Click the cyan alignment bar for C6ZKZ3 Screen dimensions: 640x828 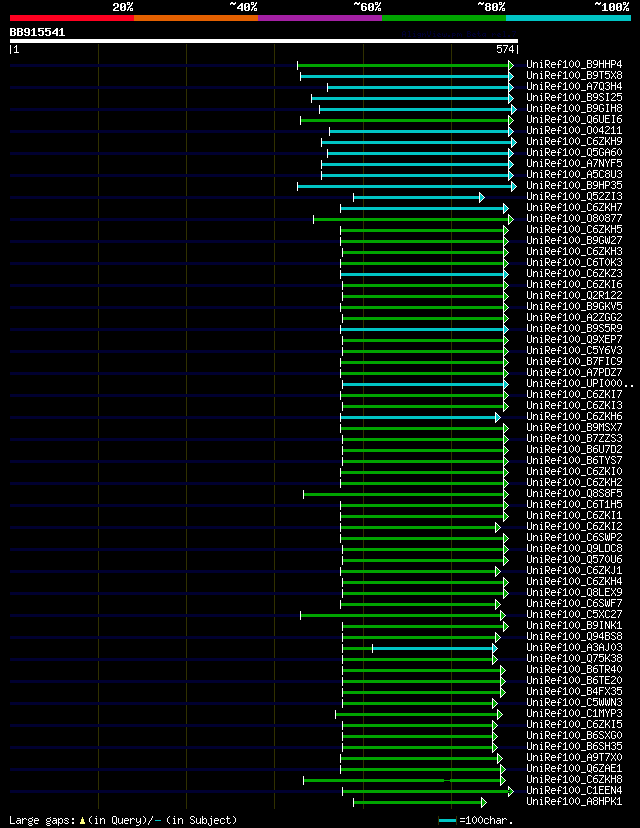coord(425,275)
